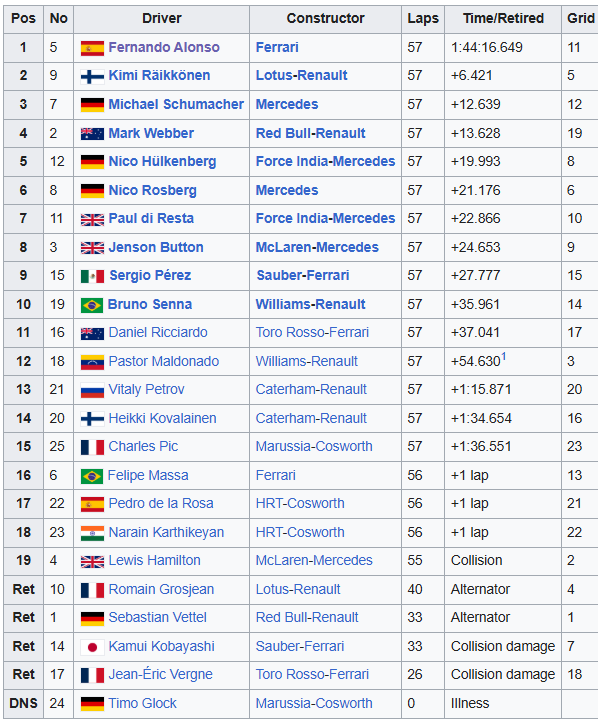Open the Lewis Hamilton link
This screenshot has width=598, height=719.
(155, 560)
